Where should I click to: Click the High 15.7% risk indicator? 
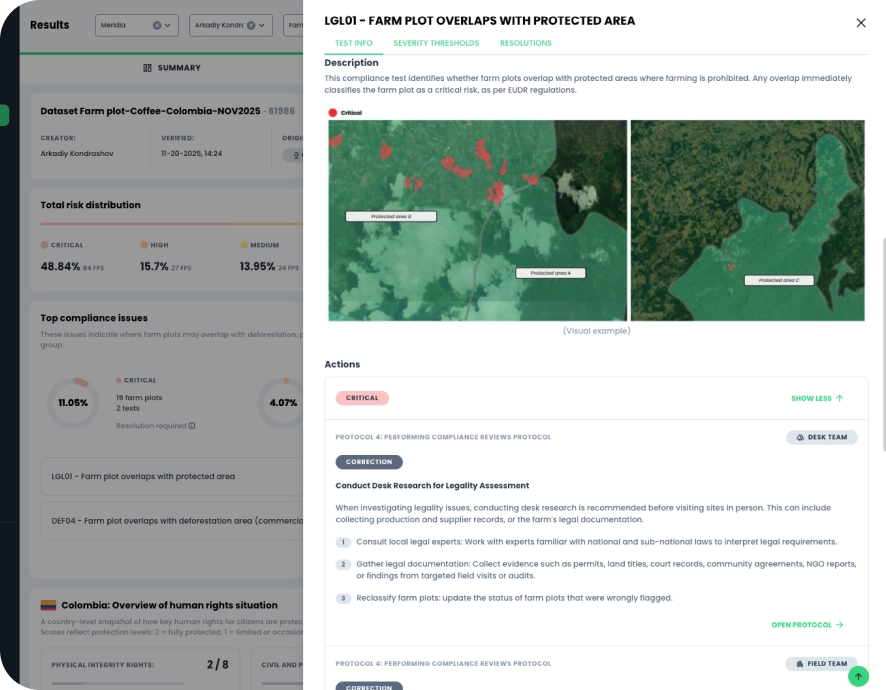pyautogui.click(x=166, y=259)
